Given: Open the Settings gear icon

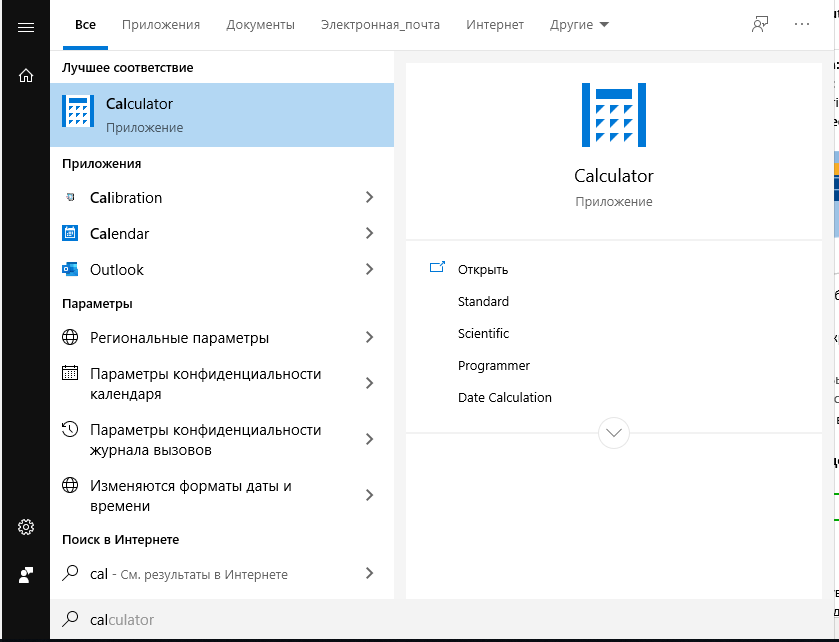Looking at the screenshot, I should (25, 527).
